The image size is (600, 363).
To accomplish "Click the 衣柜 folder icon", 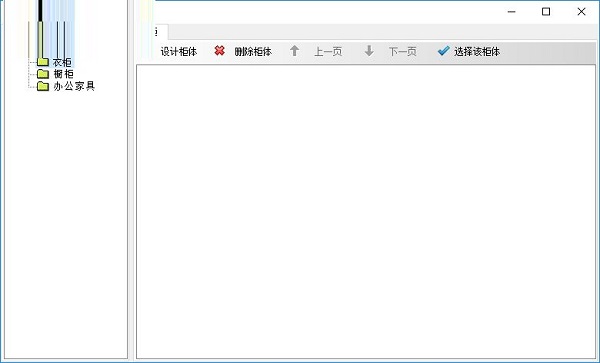I will 43,62.
